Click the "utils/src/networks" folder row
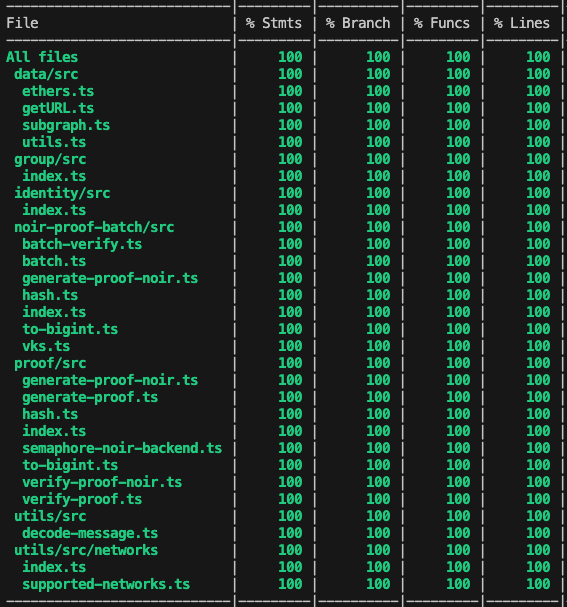Screen dimensions: 567x607 [x=86, y=550]
